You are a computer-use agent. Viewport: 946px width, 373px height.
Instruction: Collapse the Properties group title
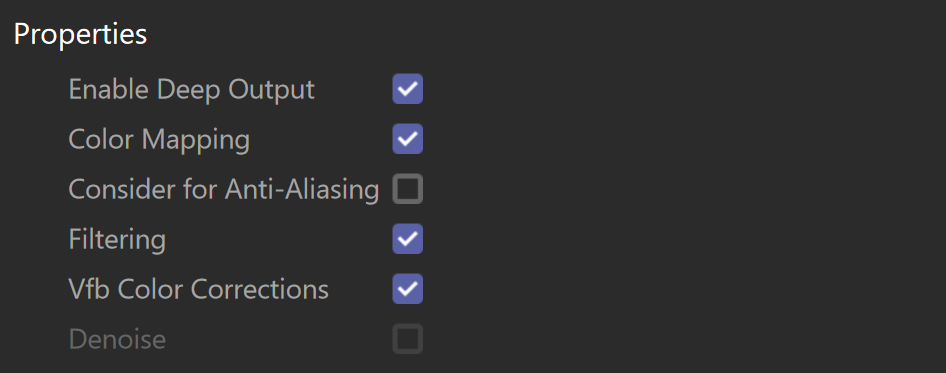coord(80,35)
